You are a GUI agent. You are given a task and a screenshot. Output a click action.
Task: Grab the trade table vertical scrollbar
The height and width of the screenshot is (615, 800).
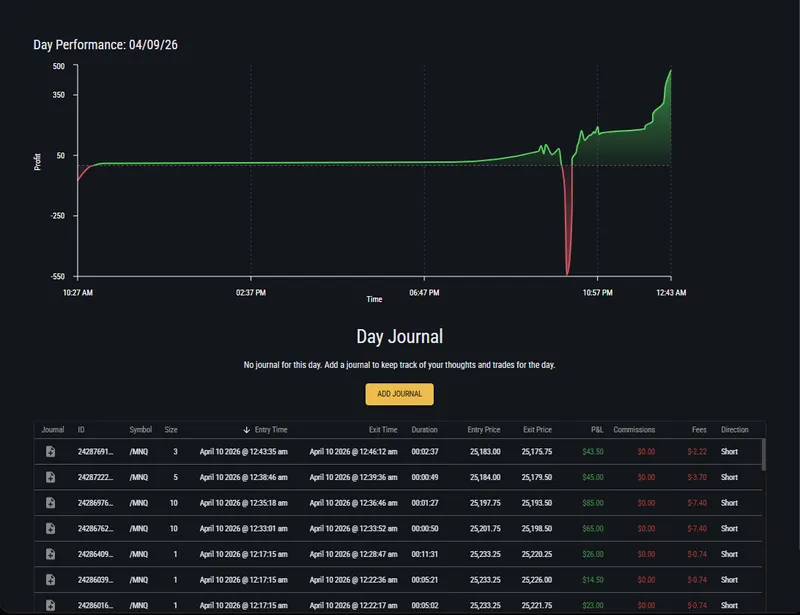[763, 454]
